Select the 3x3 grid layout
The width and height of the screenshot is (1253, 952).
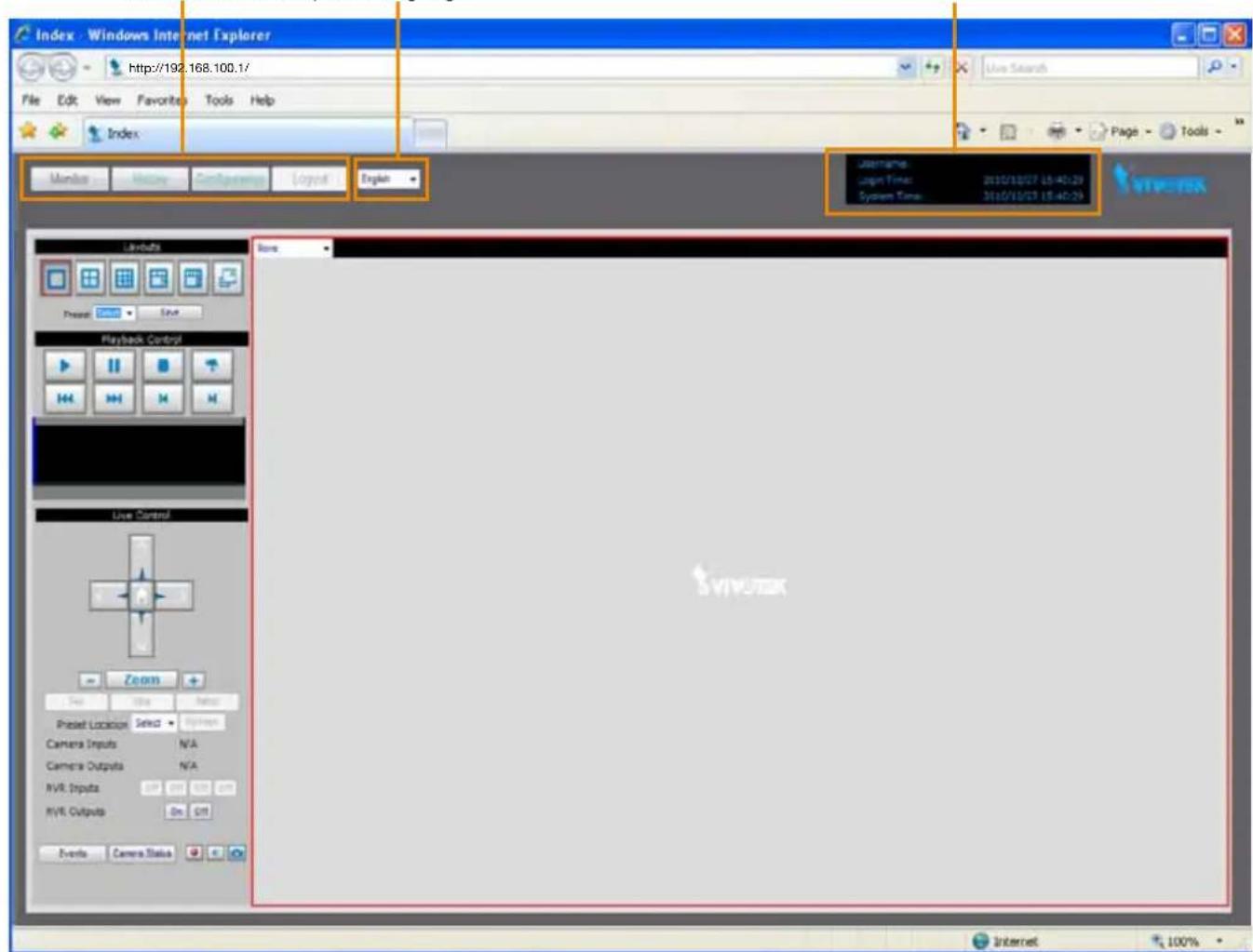pos(125,277)
